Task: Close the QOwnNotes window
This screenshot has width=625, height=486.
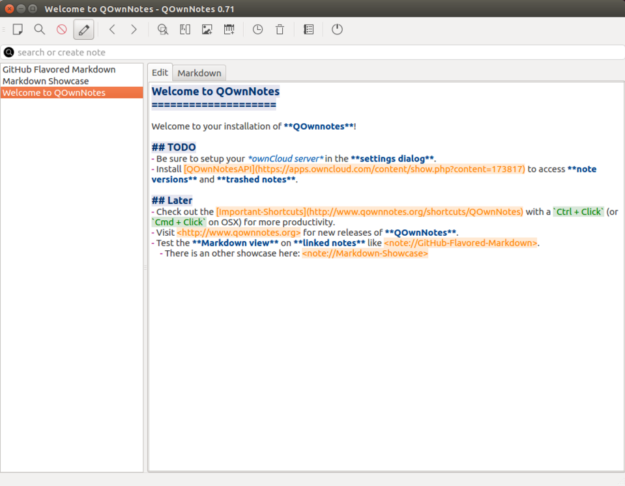Action: (x=9, y=8)
